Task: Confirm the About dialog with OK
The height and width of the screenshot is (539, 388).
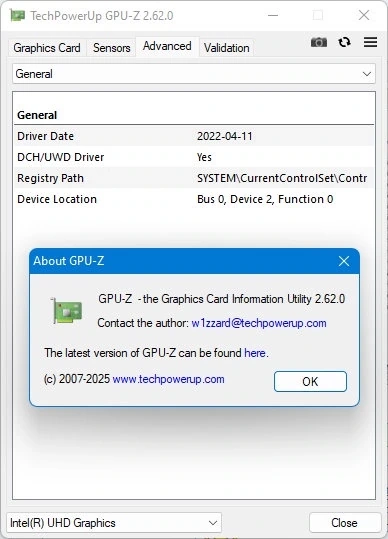Action: (x=310, y=382)
